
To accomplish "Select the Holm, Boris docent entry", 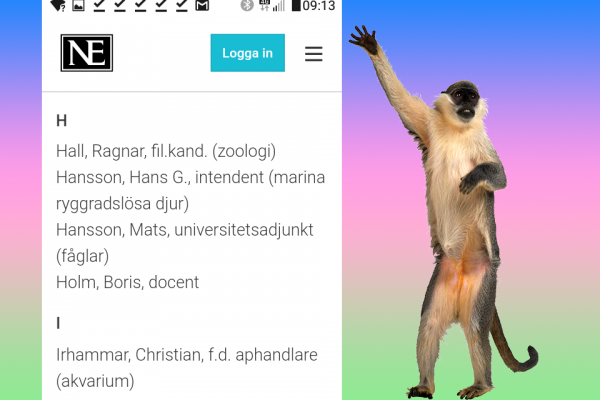I will (x=127, y=282).
